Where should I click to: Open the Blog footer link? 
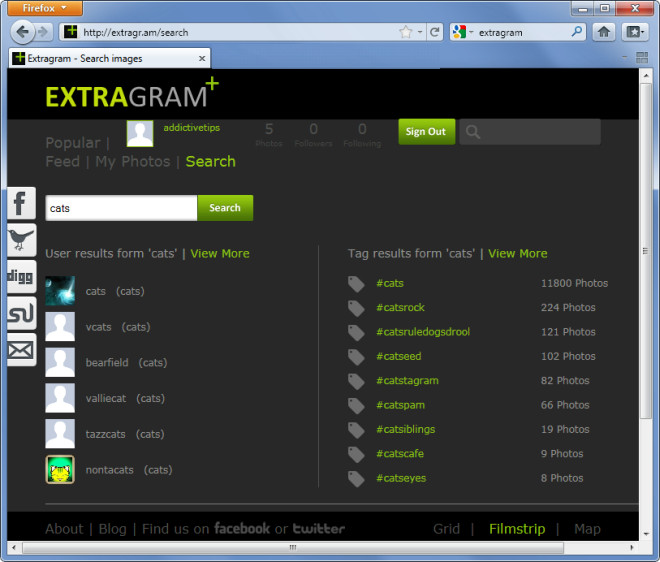pos(112,529)
